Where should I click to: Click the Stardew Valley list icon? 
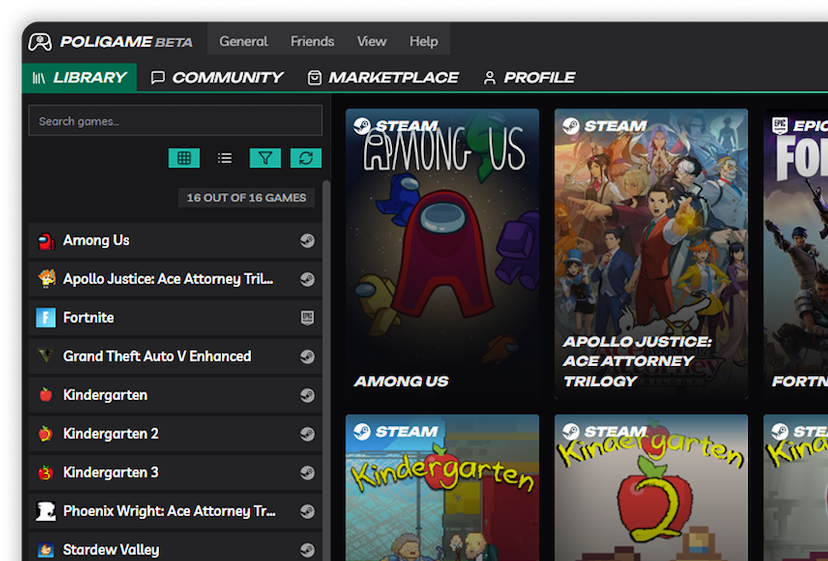pos(46,550)
